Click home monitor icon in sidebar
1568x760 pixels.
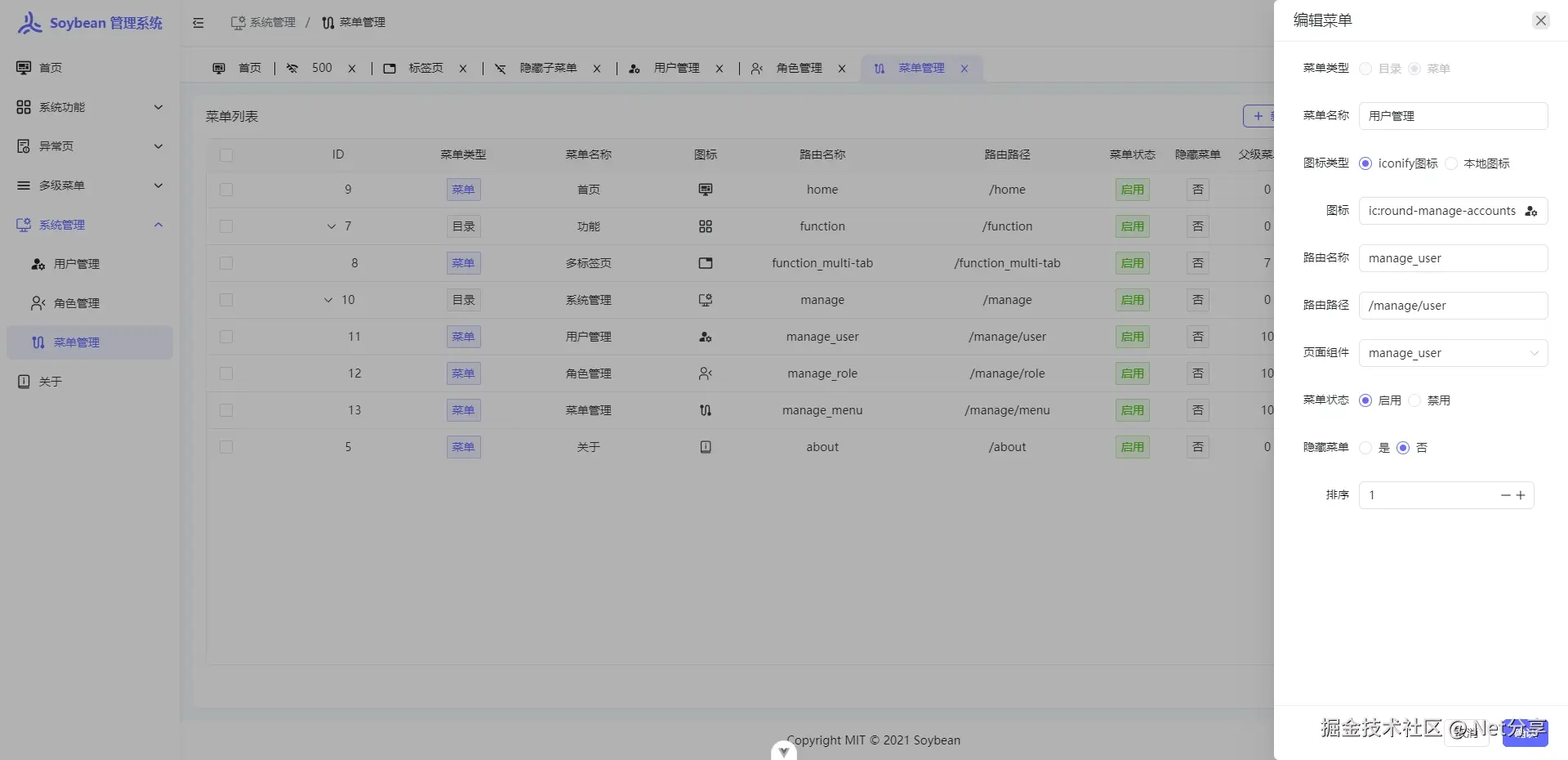pyautogui.click(x=24, y=68)
